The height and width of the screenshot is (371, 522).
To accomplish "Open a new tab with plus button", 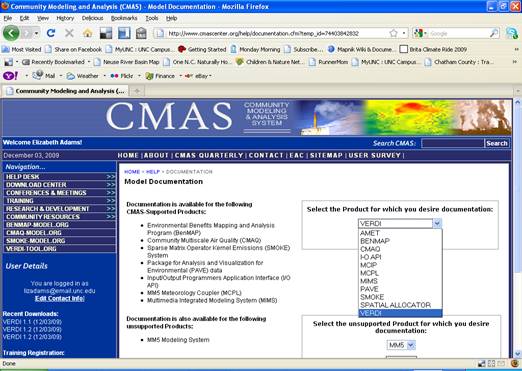I will click(x=137, y=91).
